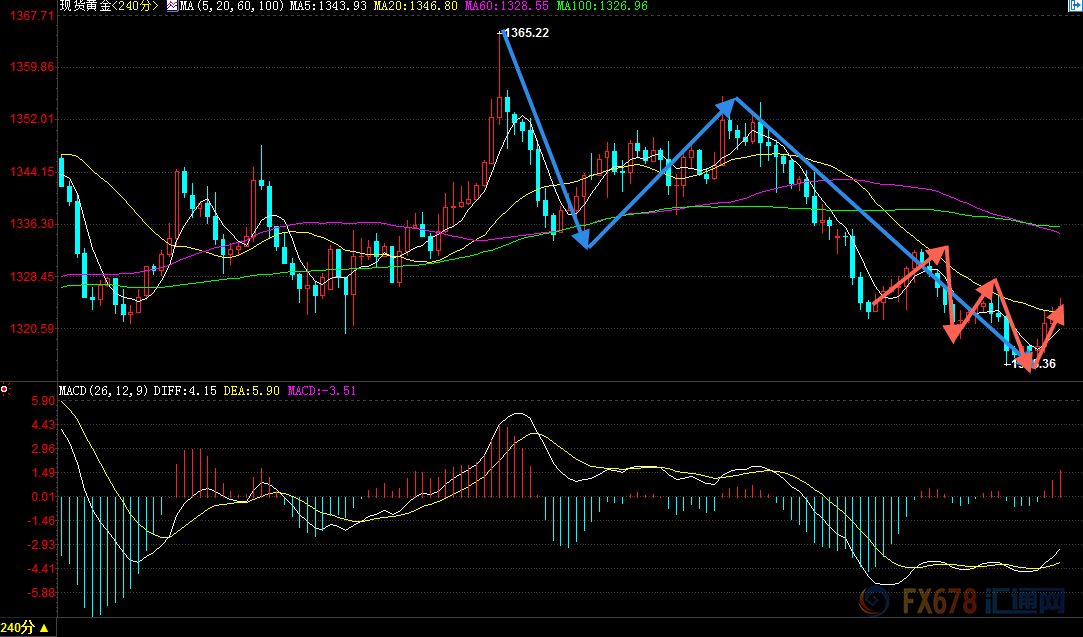Click the last red arrowhead pointing up-right
1083x637 pixels.
tap(1056, 315)
